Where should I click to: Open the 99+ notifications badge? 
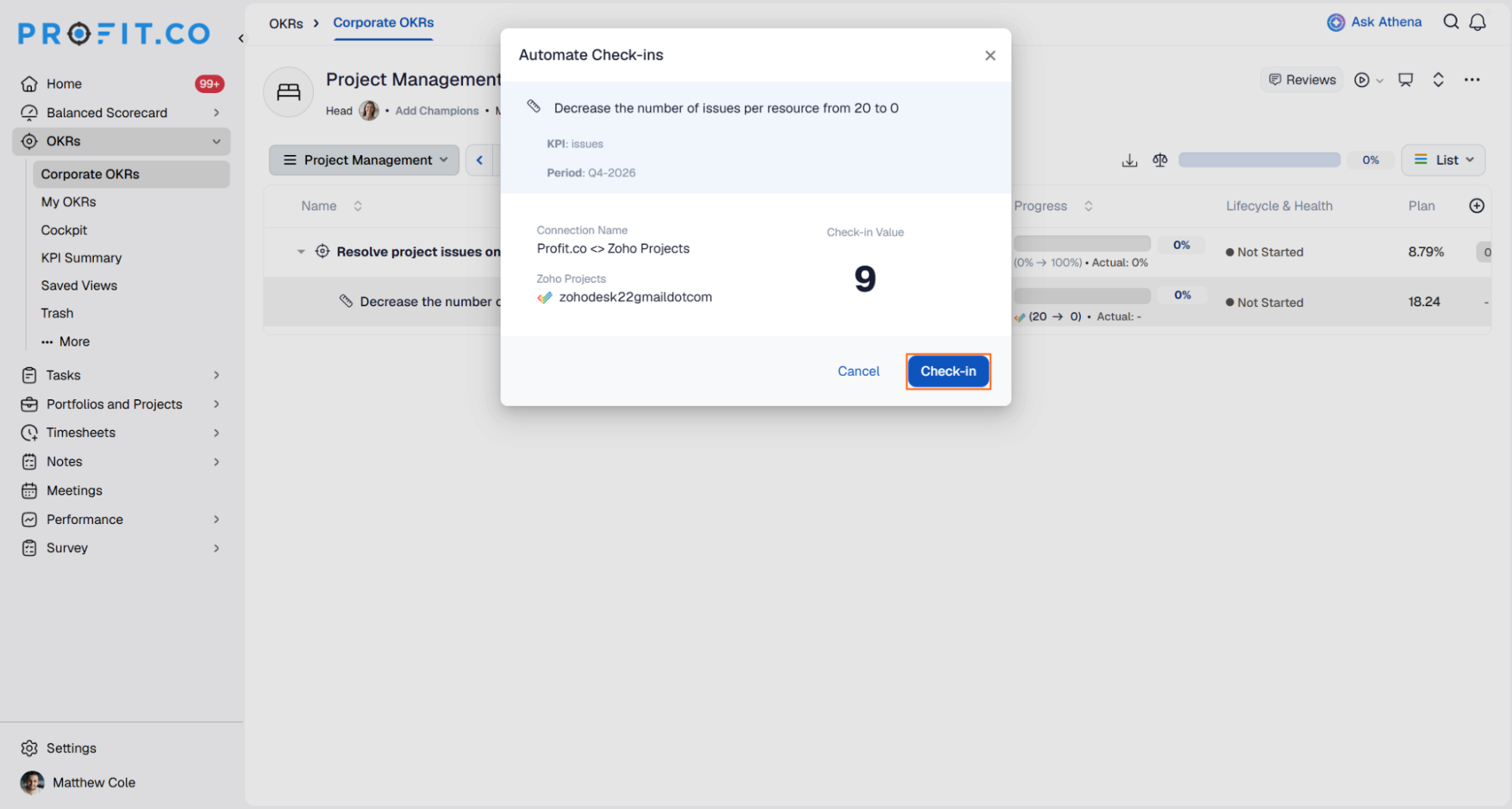pos(210,84)
